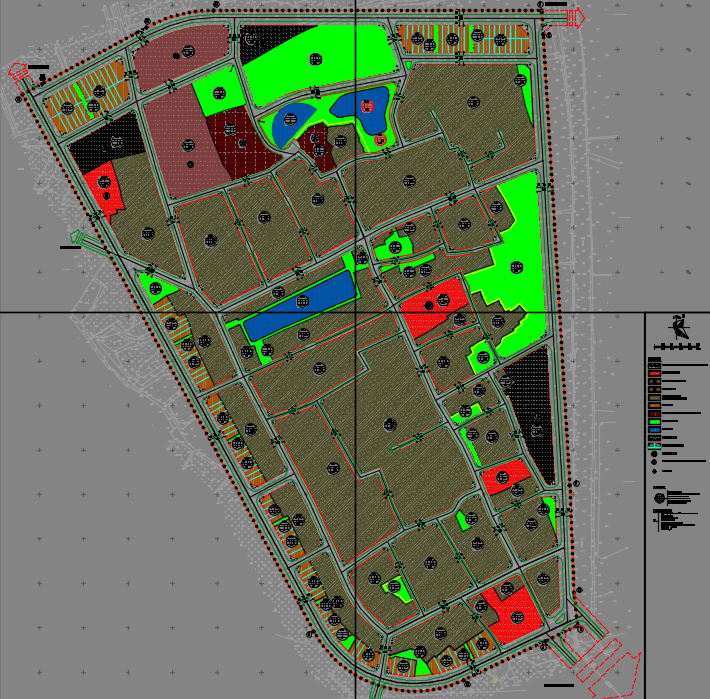Select the blue swatch in the legend
Viewport: 710px width, 699px height.
[654, 430]
